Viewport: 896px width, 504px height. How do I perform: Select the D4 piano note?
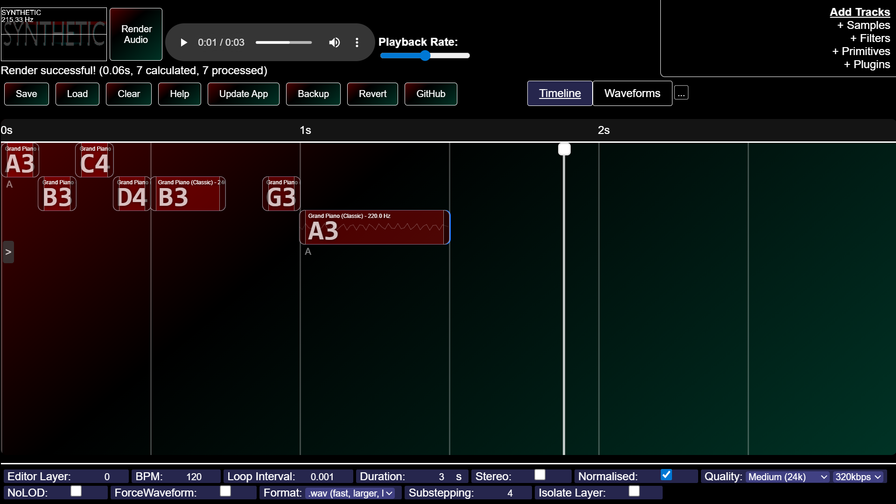[x=132, y=194]
